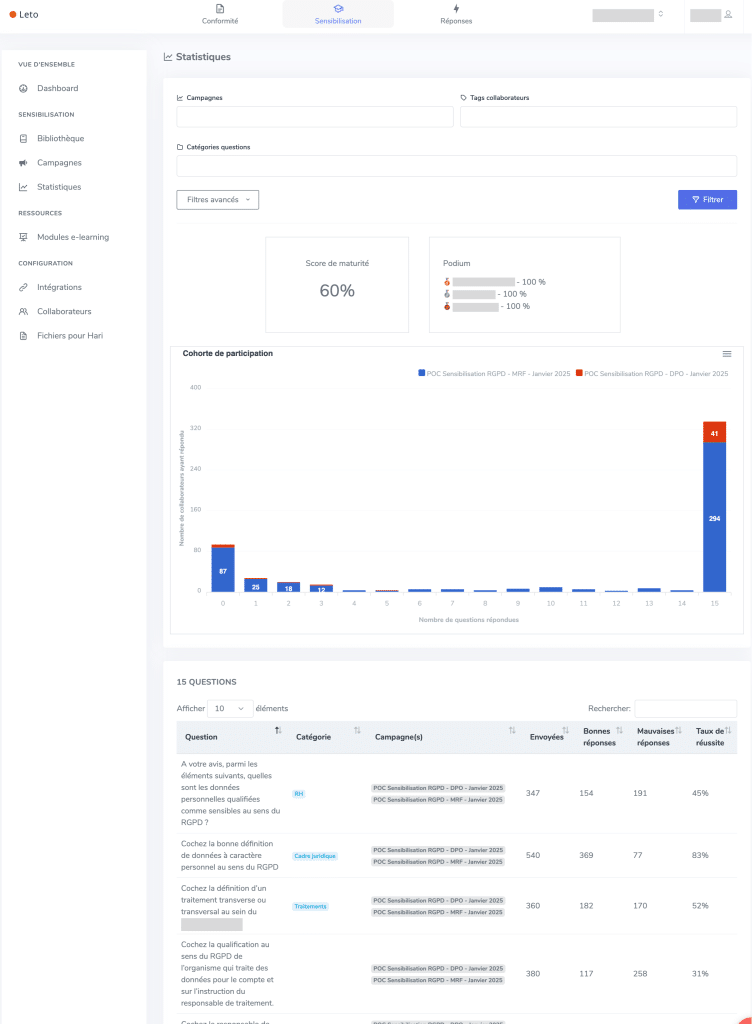This screenshot has width=752, height=1024.
Task: Click the blue 294 bar in chart
Action: 714,516
